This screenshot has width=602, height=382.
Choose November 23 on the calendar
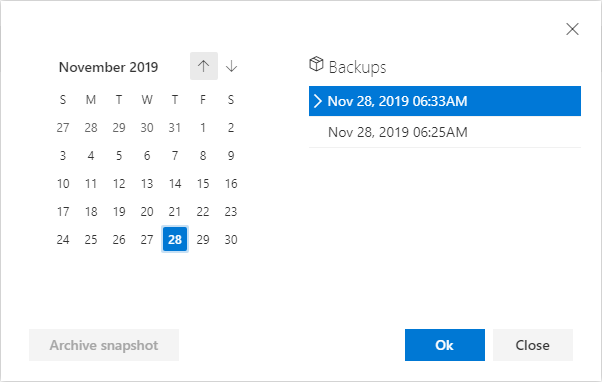[x=231, y=212]
